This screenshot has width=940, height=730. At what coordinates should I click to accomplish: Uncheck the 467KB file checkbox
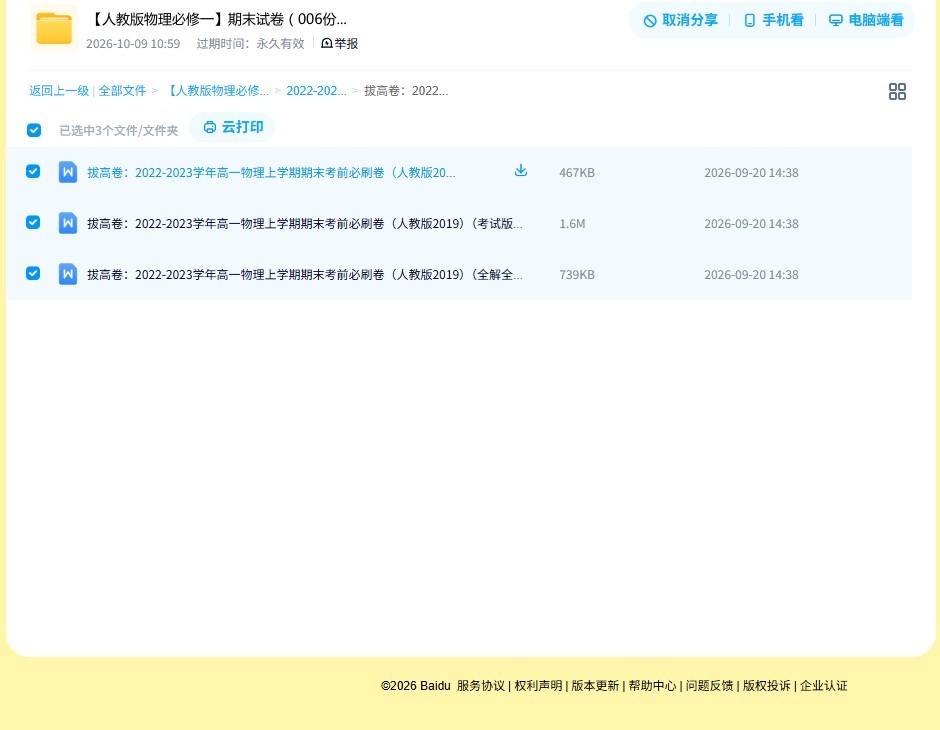coord(33,171)
